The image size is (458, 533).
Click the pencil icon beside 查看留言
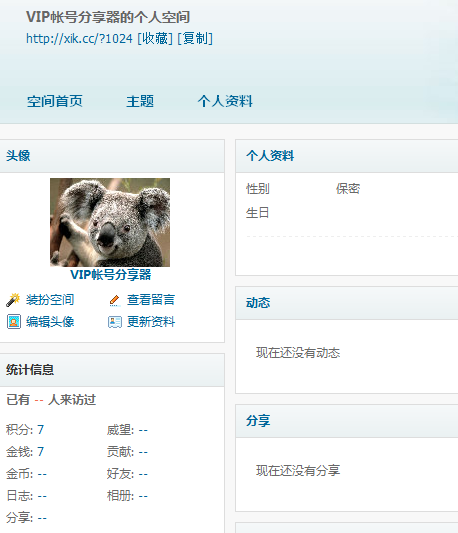[x=115, y=300]
